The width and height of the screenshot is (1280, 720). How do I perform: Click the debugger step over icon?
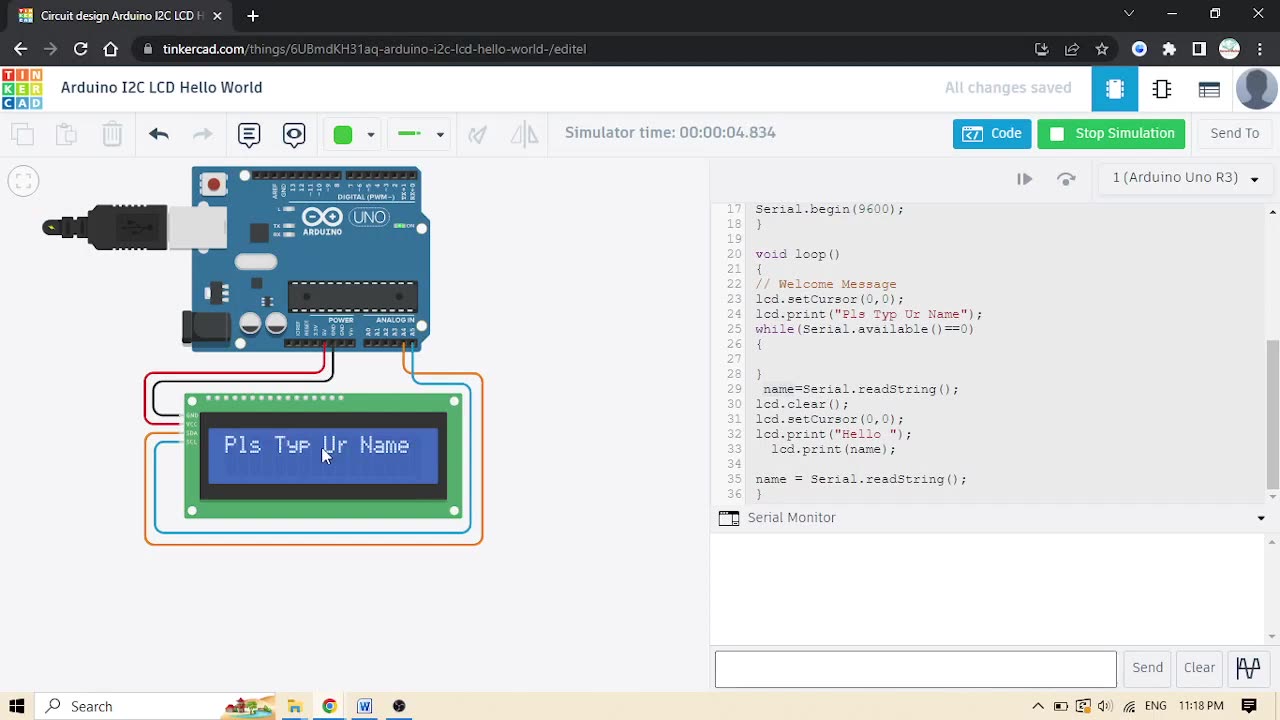[x=1066, y=179]
